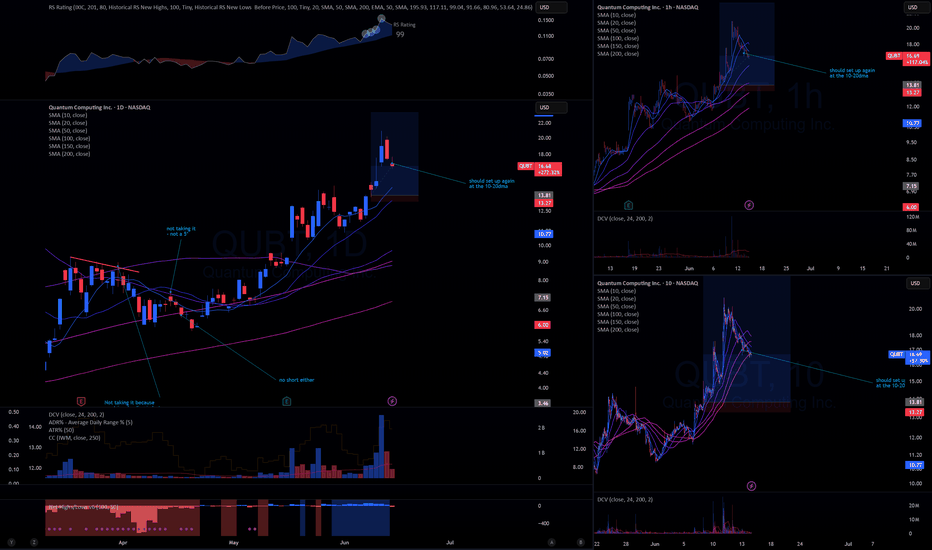Click the 'Not taking it because' note at the chart bottom
The image size is (932, 550).
point(129,403)
